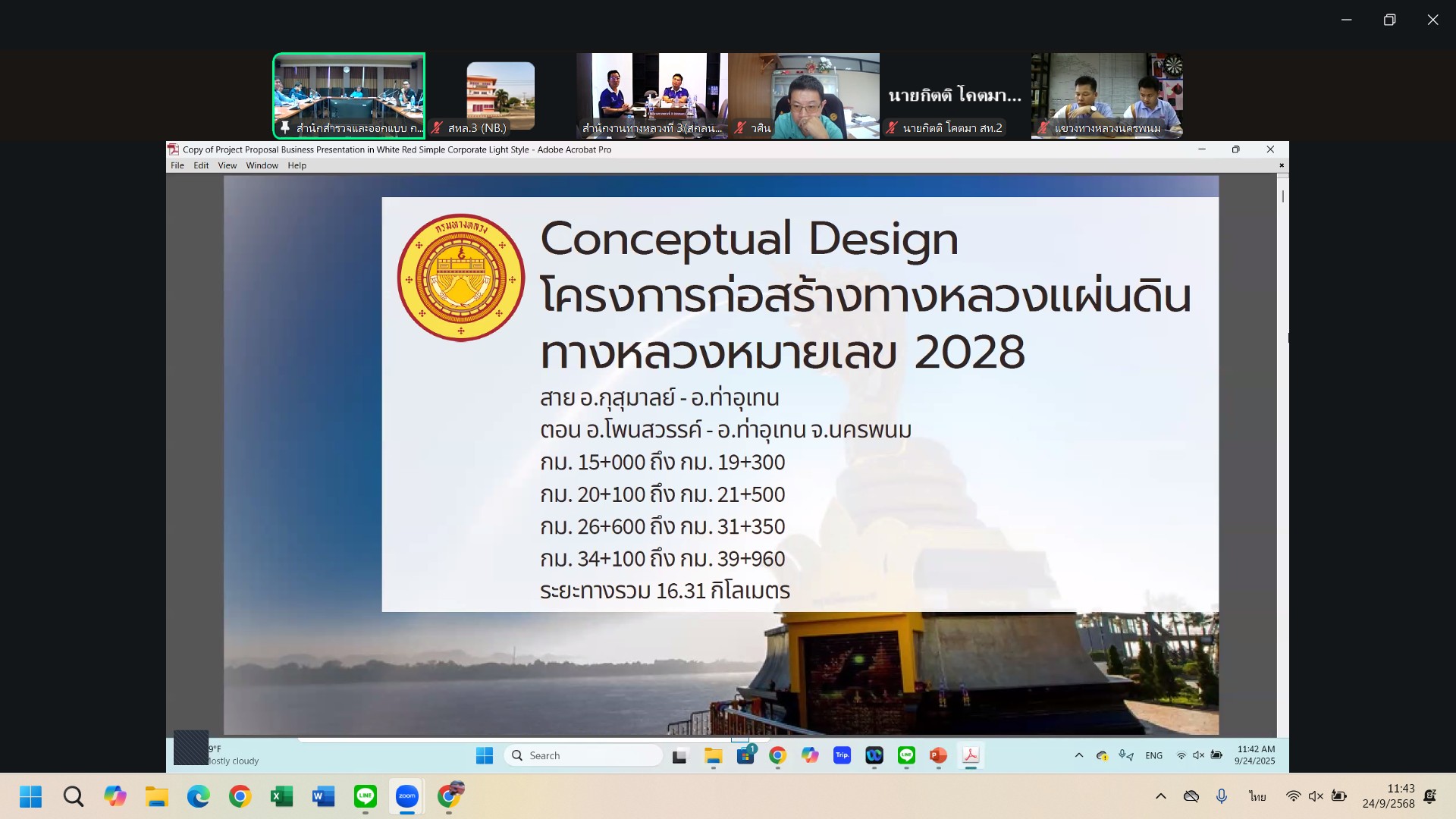Expand the hidden system tray icons chevron

tap(1160, 796)
